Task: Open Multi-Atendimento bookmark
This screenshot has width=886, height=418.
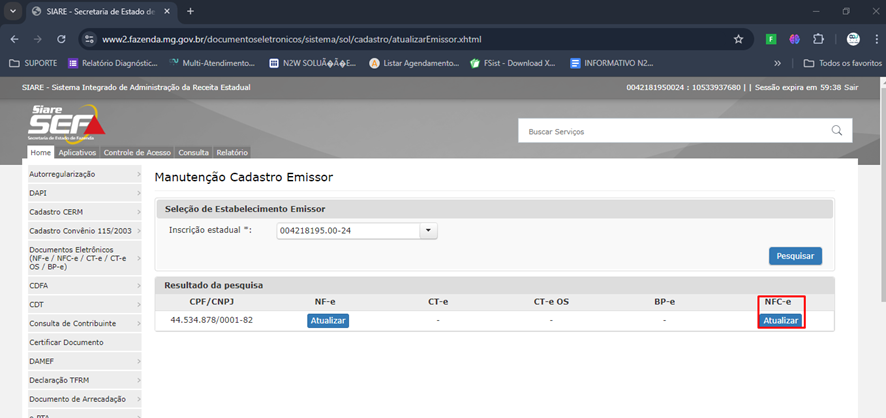Action: click(x=212, y=63)
